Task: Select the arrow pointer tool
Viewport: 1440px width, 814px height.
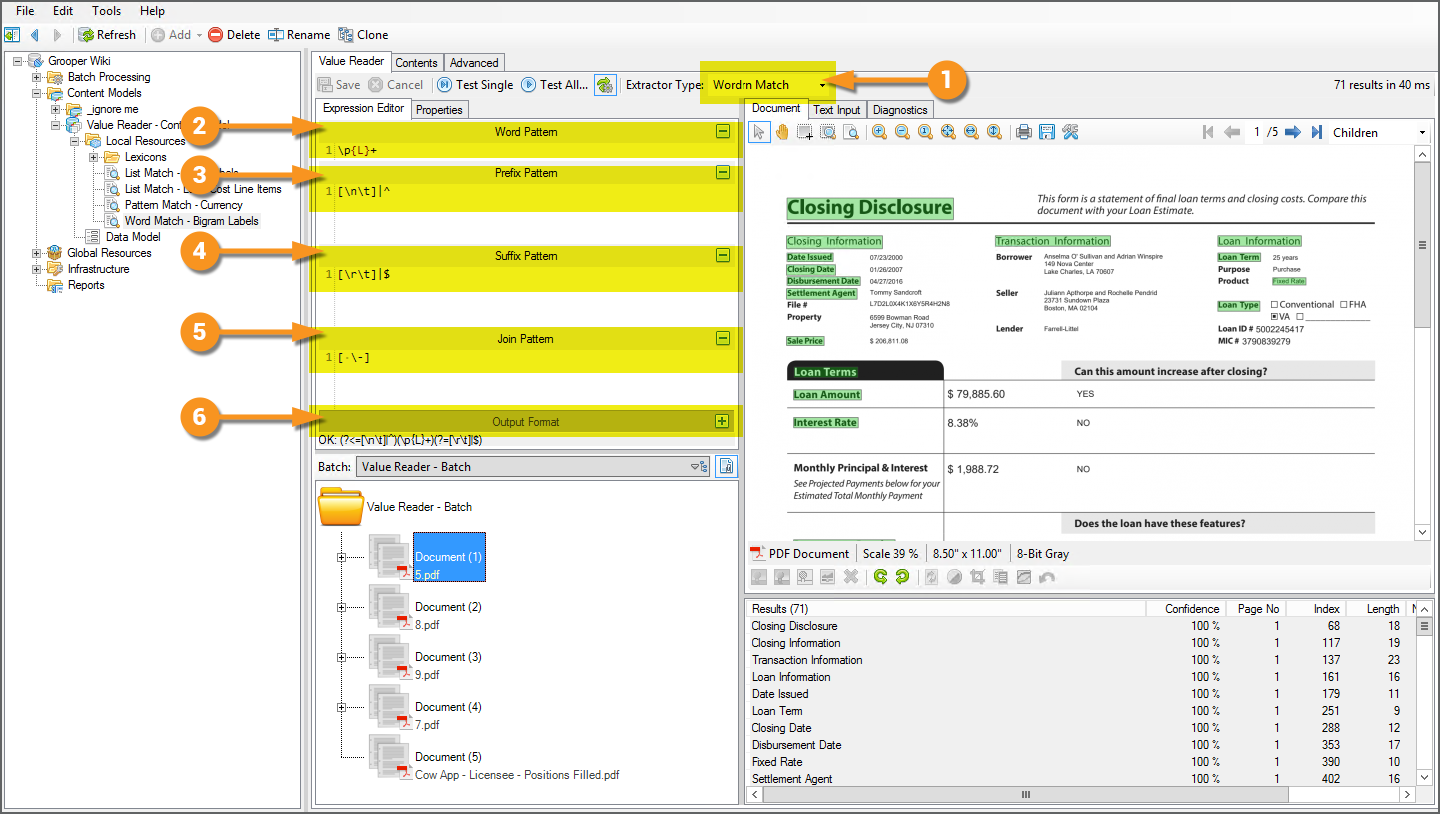Action: coord(759,132)
